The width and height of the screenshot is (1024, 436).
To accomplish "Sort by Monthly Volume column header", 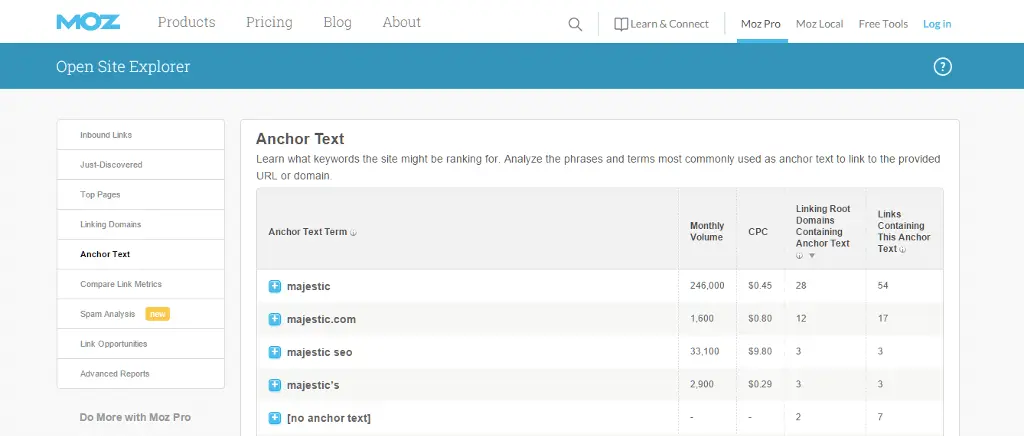I will click(x=707, y=232).
